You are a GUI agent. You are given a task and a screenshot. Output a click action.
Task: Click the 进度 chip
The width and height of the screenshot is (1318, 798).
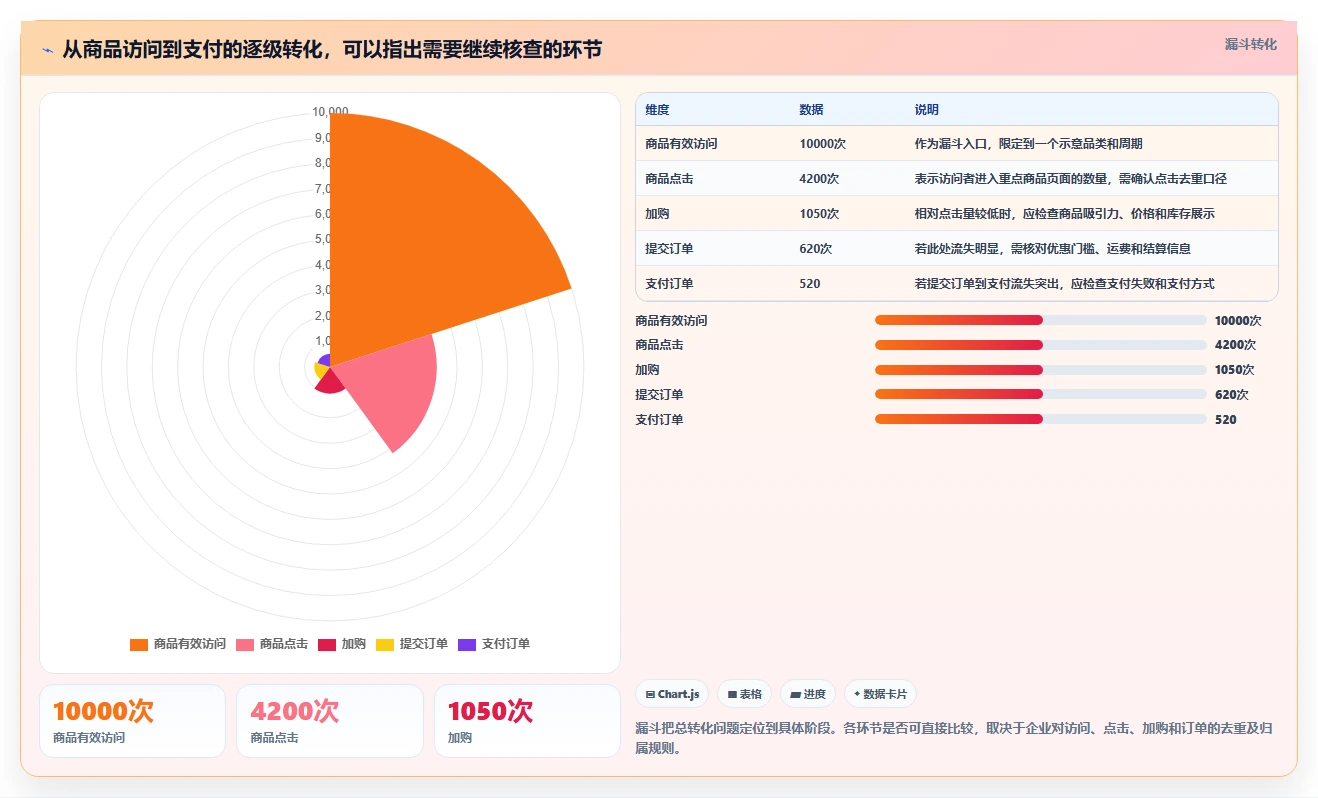pos(808,694)
